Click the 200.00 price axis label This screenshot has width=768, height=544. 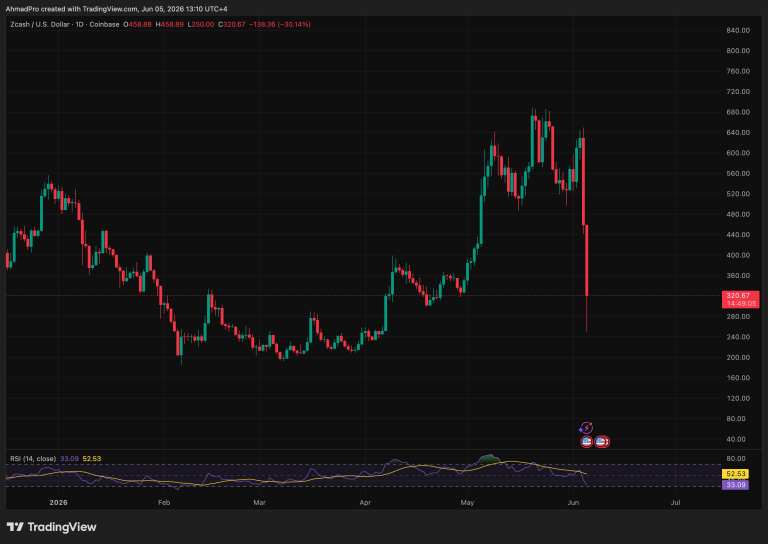click(x=738, y=357)
